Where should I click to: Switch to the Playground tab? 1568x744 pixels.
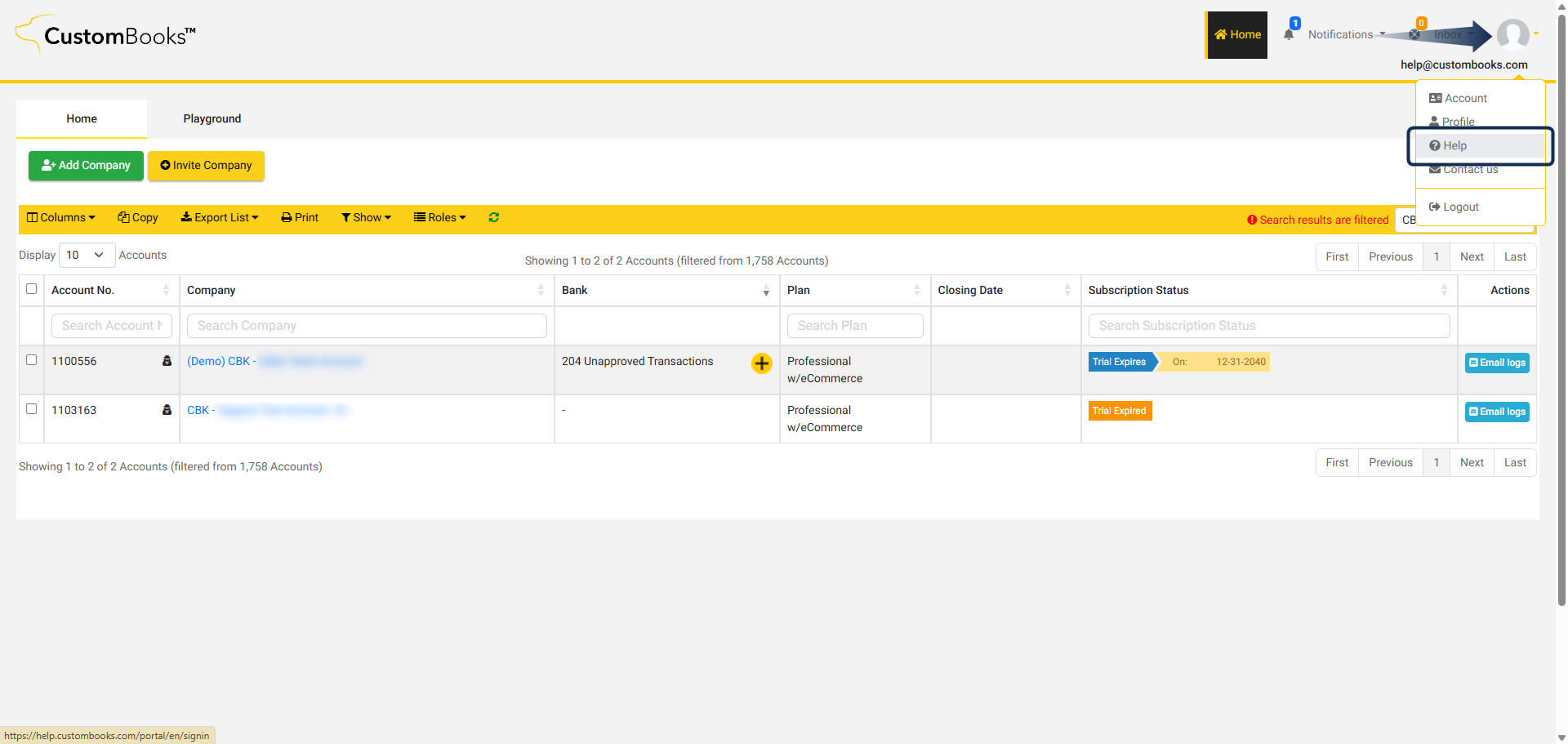212,118
